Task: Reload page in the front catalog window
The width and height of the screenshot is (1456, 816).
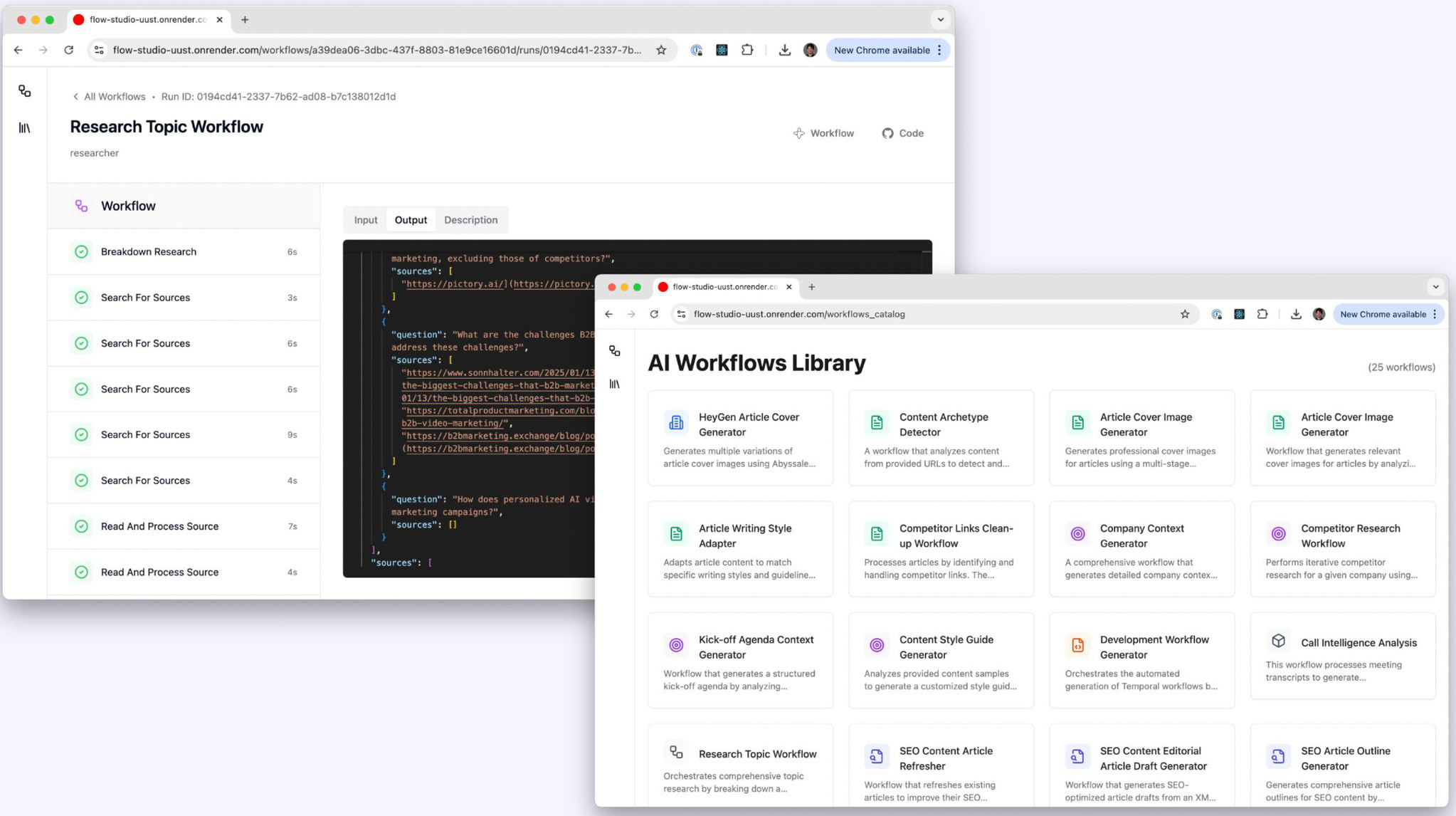Action: tap(654, 314)
